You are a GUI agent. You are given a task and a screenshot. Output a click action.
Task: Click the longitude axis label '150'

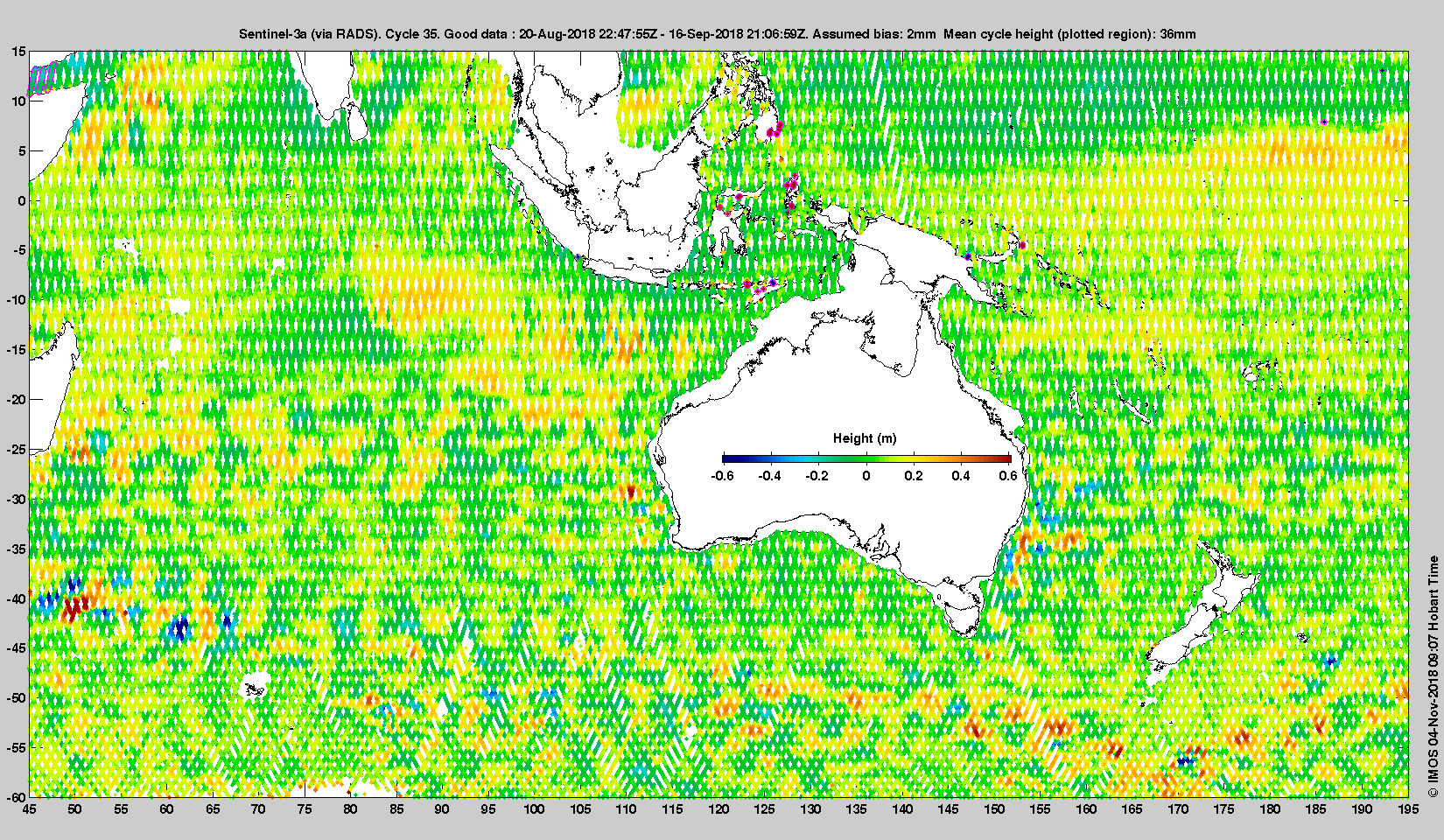(994, 809)
